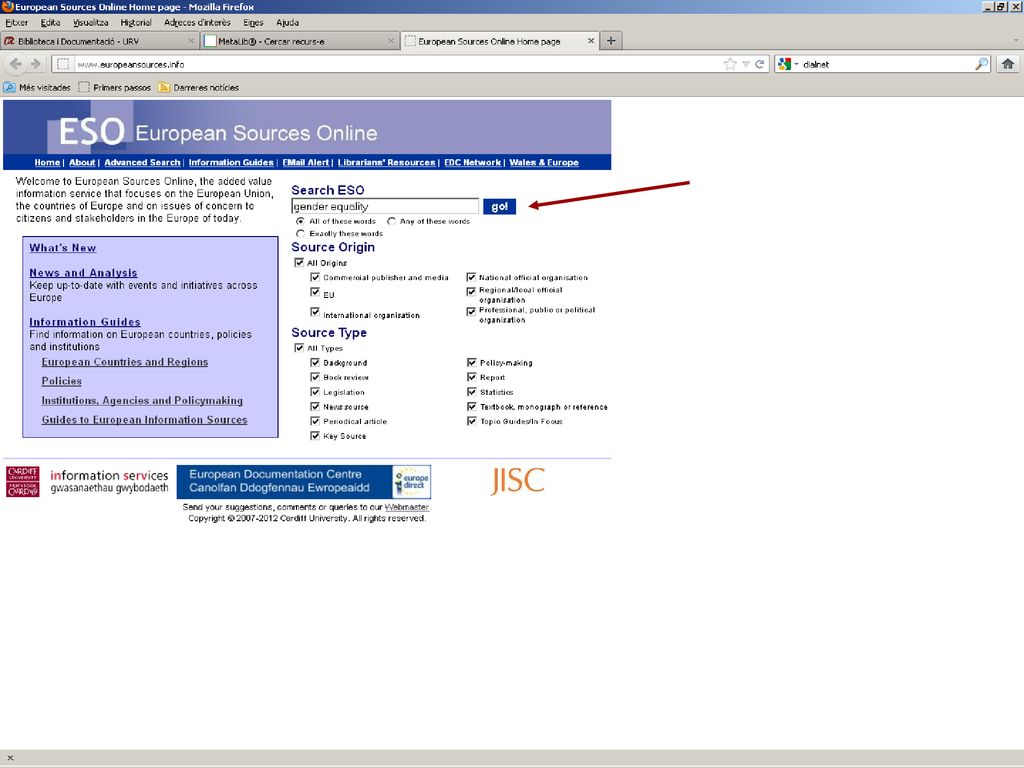This screenshot has width=1024, height=768.
Task: Select the 'Any of these words' option
Action: [391, 221]
